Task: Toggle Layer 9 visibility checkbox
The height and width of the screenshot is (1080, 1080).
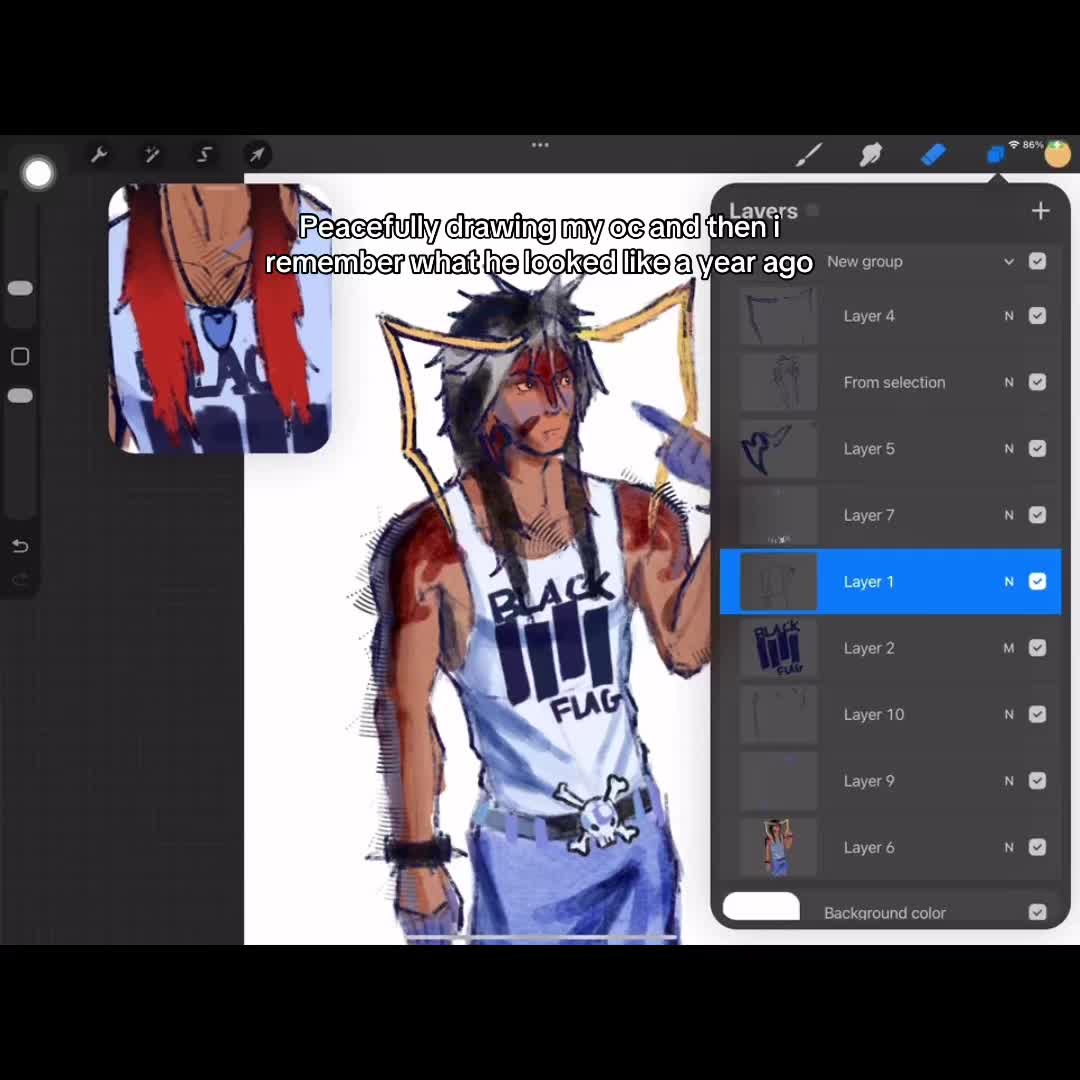Action: point(1037,781)
